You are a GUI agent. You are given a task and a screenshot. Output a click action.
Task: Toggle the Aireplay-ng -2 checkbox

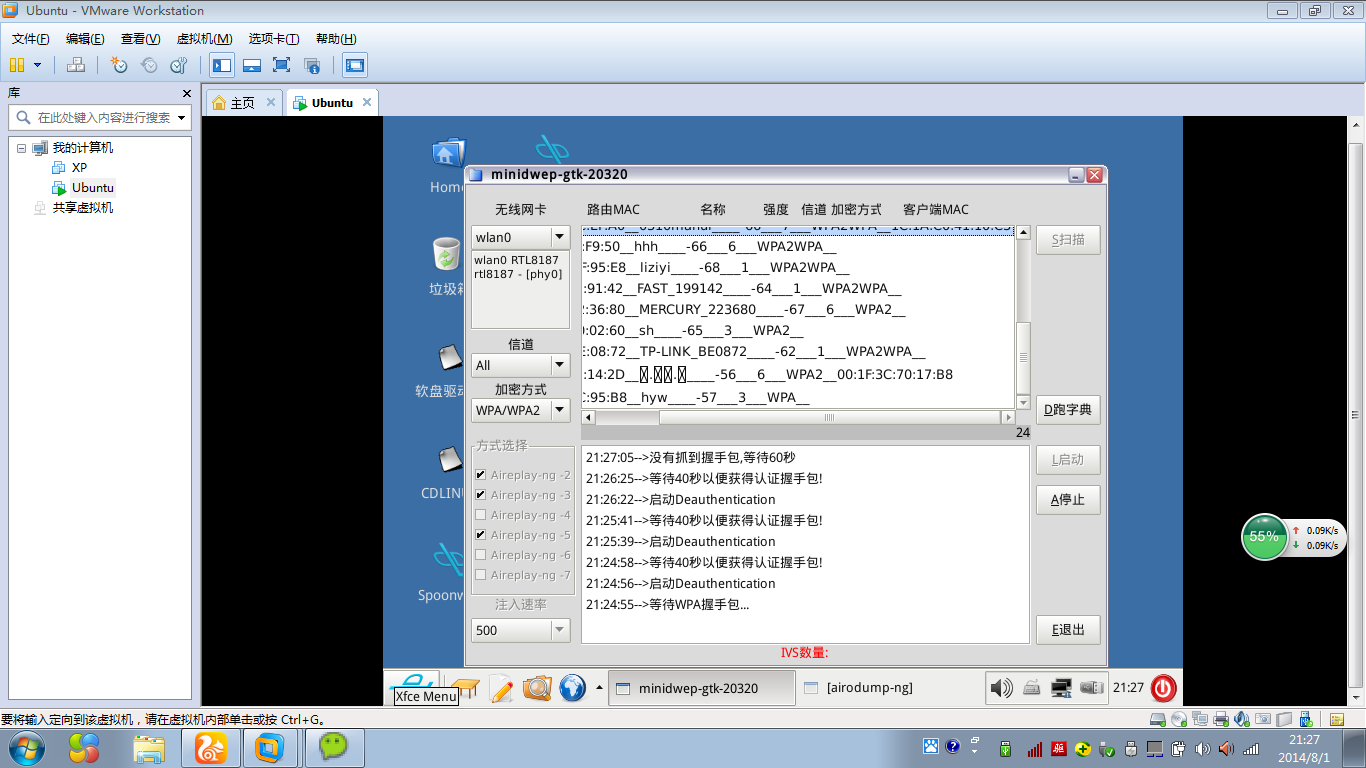(481, 475)
